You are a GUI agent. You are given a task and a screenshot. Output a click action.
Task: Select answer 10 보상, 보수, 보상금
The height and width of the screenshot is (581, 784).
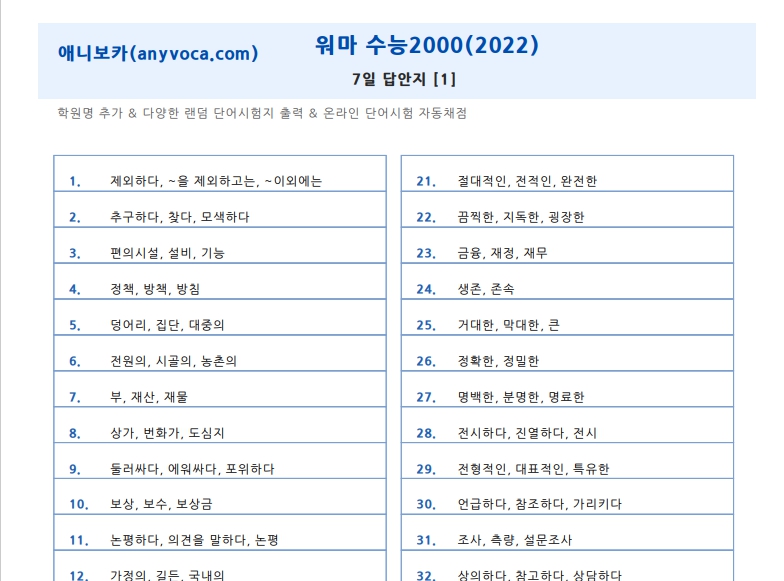coord(161,504)
